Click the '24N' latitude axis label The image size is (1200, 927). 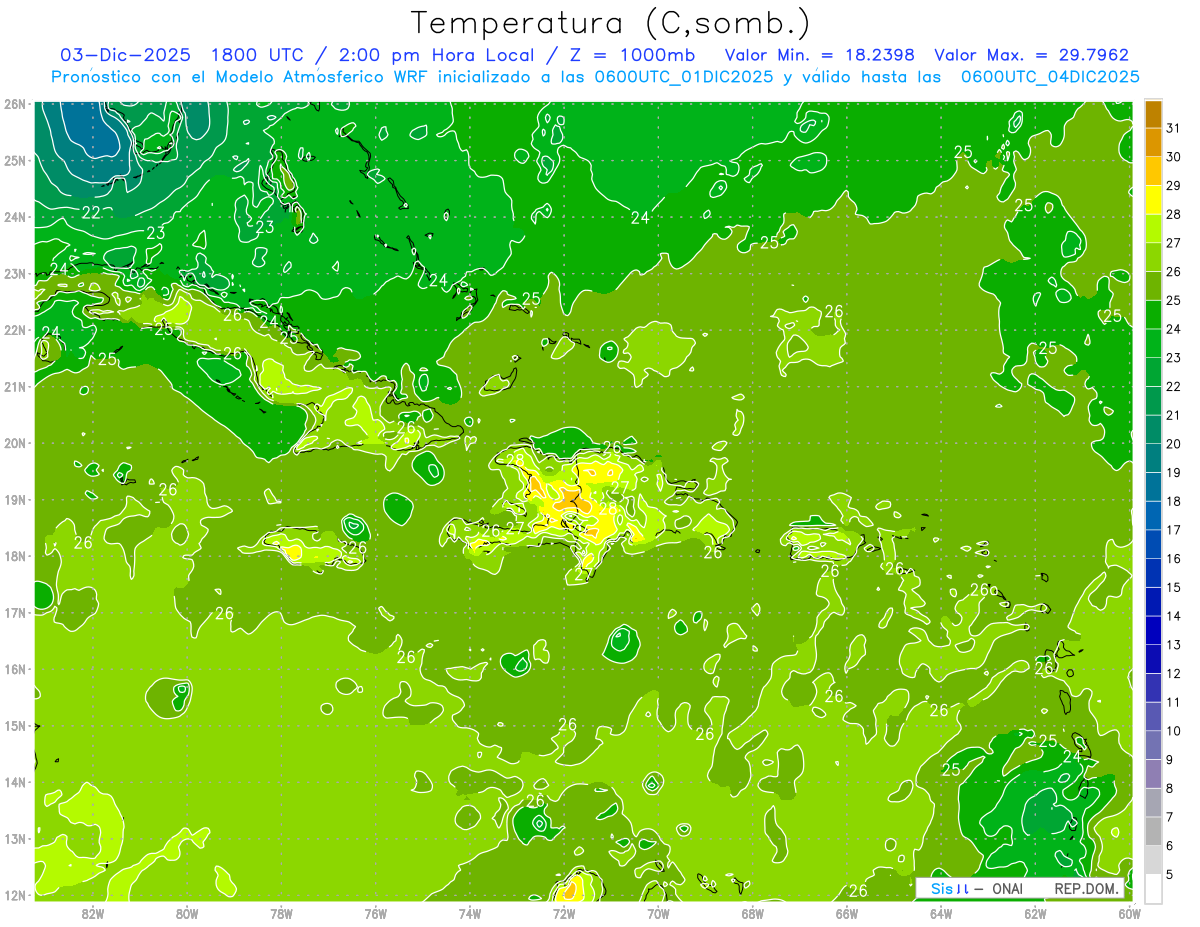15,217
